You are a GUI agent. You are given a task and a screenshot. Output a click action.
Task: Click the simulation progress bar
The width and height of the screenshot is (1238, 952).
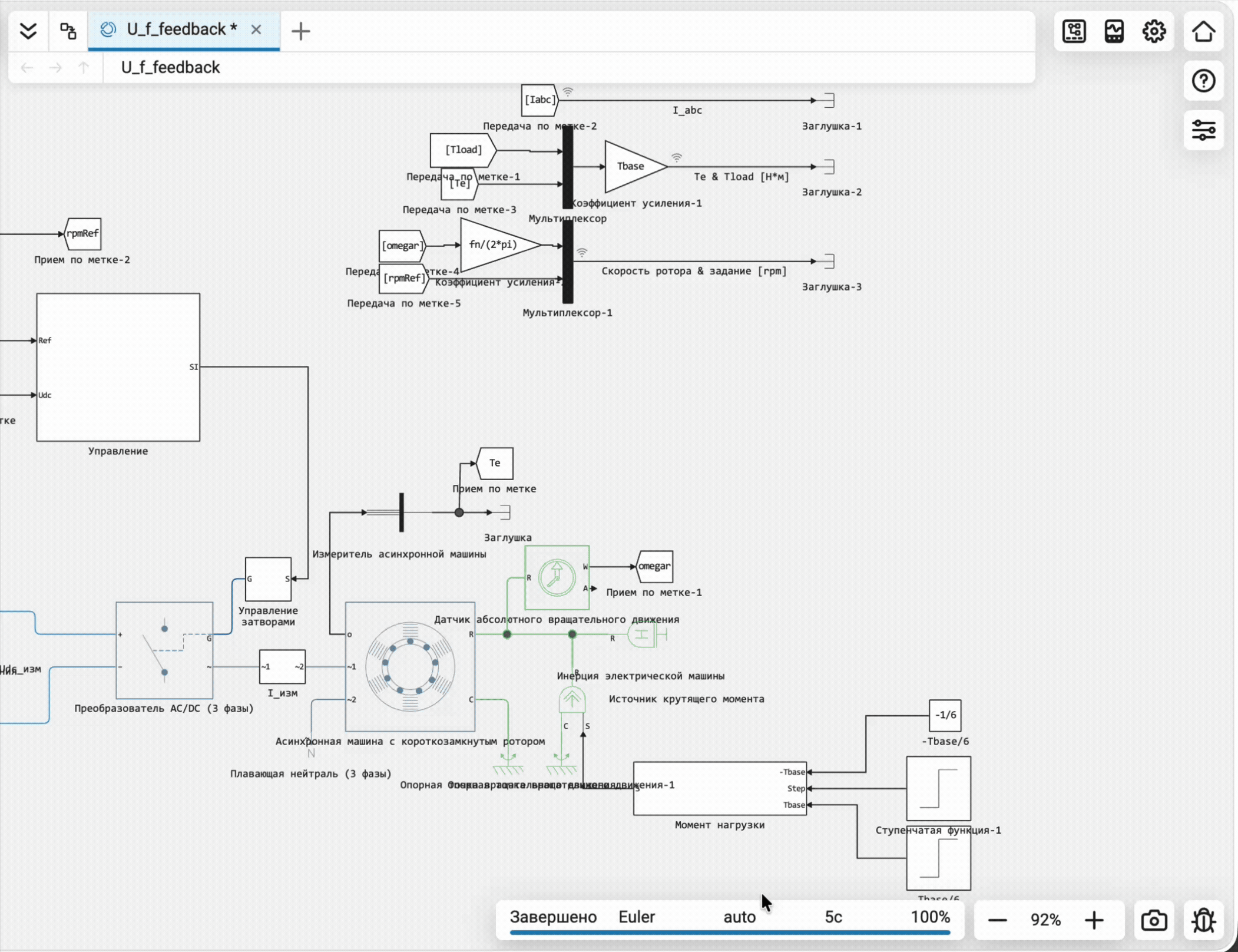(730, 933)
